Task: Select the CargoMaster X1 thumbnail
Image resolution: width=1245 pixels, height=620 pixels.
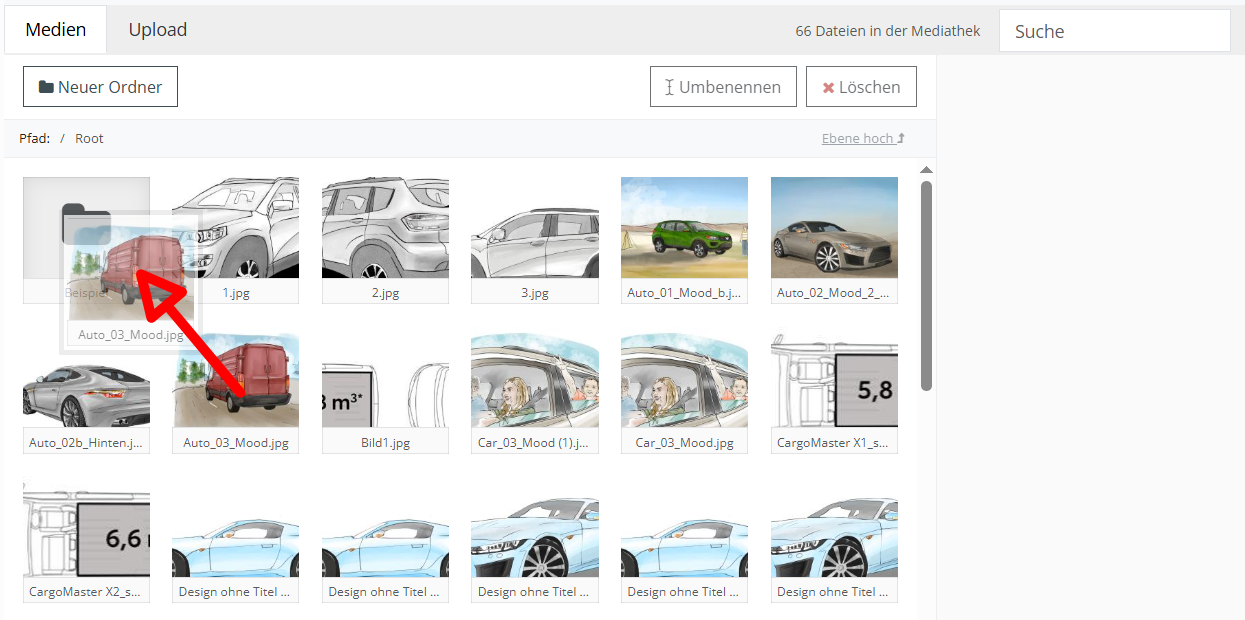Action: (834, 385)
